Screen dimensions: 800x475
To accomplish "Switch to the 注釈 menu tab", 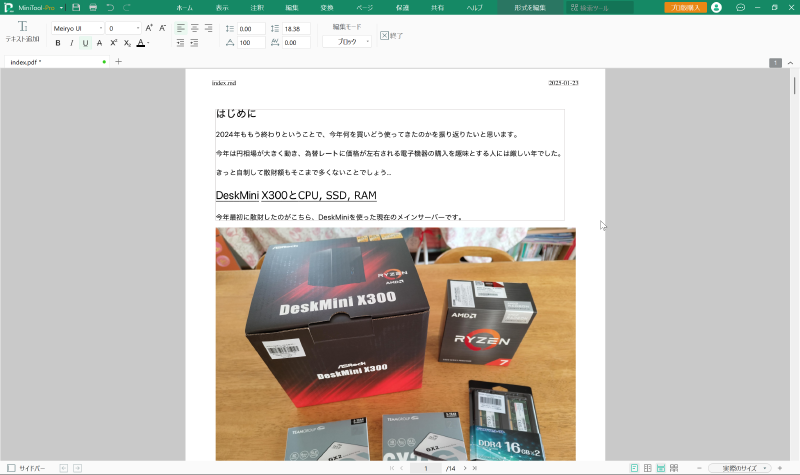I will pos(257,7).
